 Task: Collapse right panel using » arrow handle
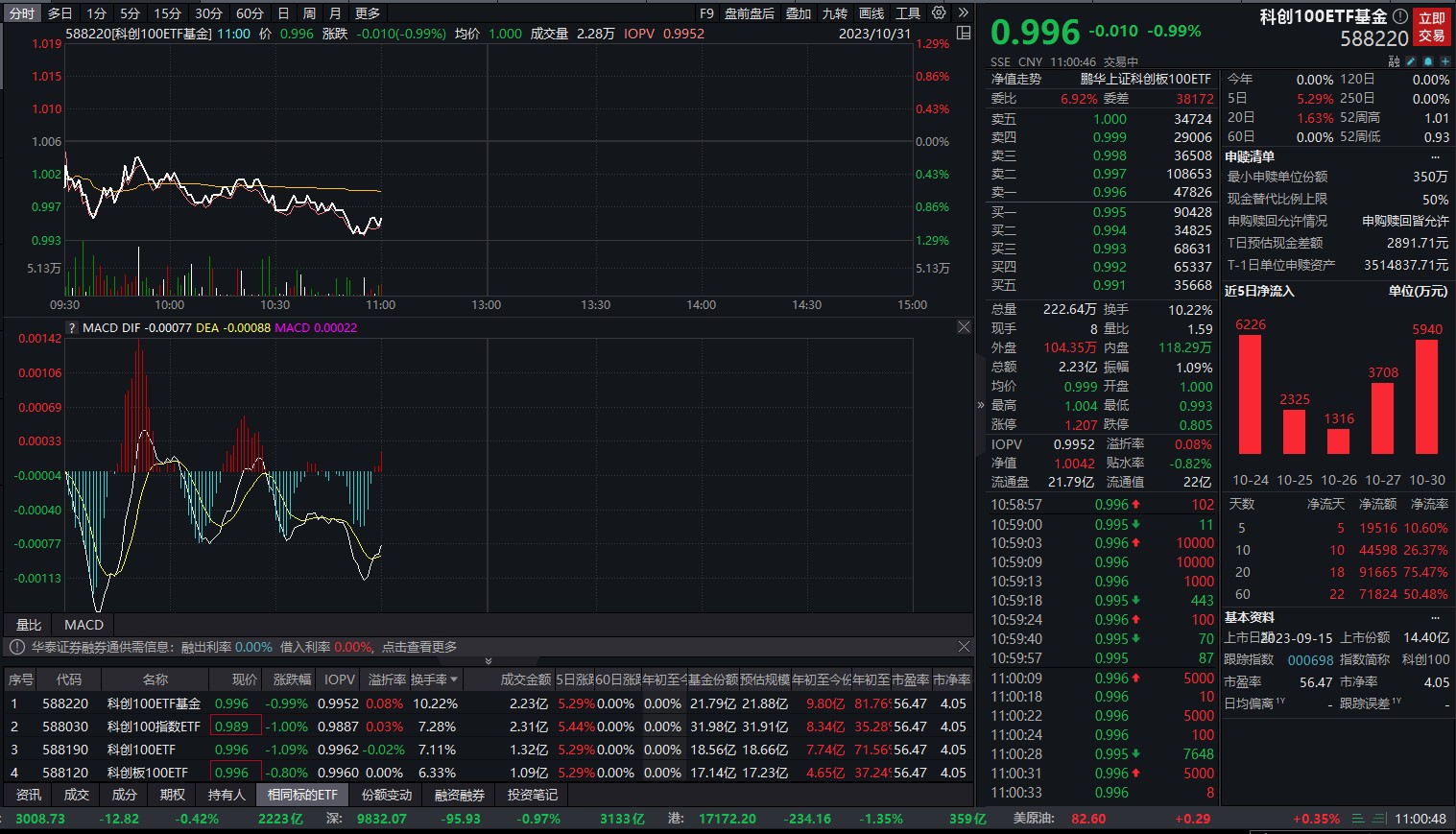(x=981, y=404)
